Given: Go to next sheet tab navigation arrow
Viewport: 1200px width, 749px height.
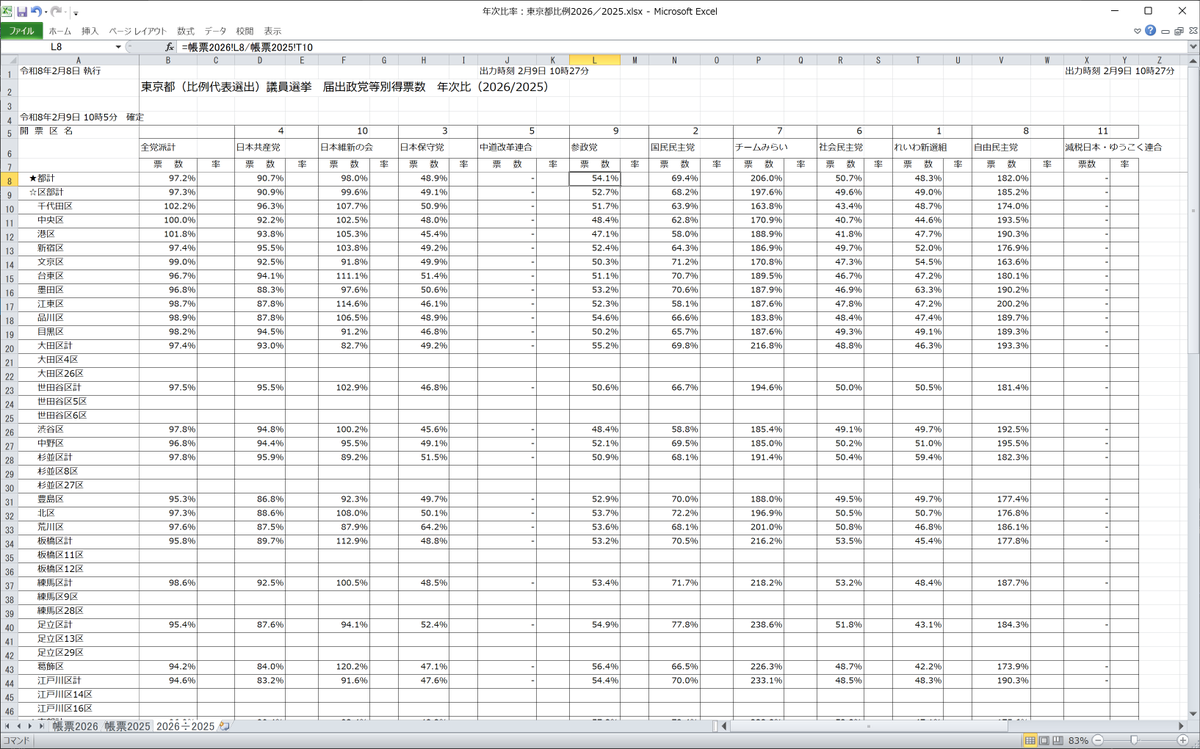Looking at the screenshot, I should click(31, 725).
